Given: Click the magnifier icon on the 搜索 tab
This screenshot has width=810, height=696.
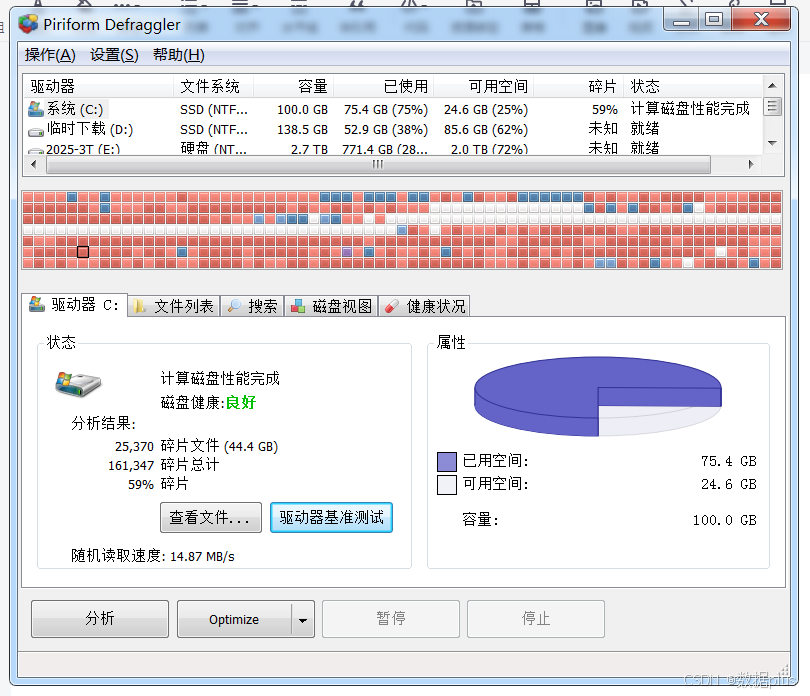Looking at the screenshot, I should pos(234,306).
